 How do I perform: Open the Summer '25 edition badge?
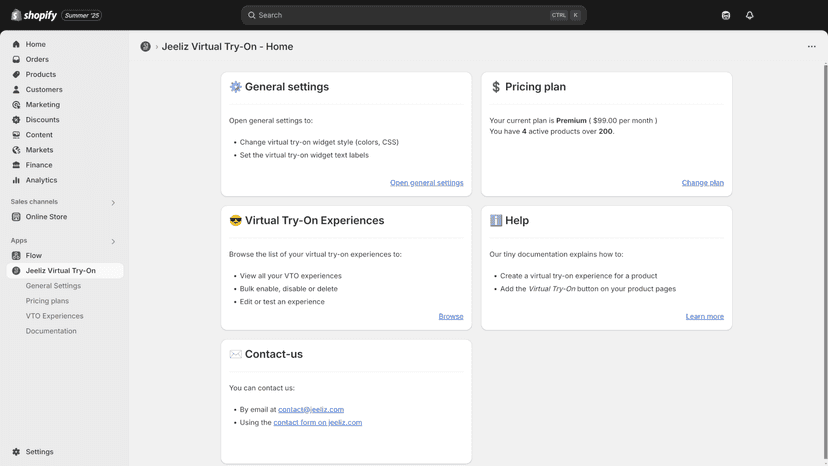pos(82,15)
